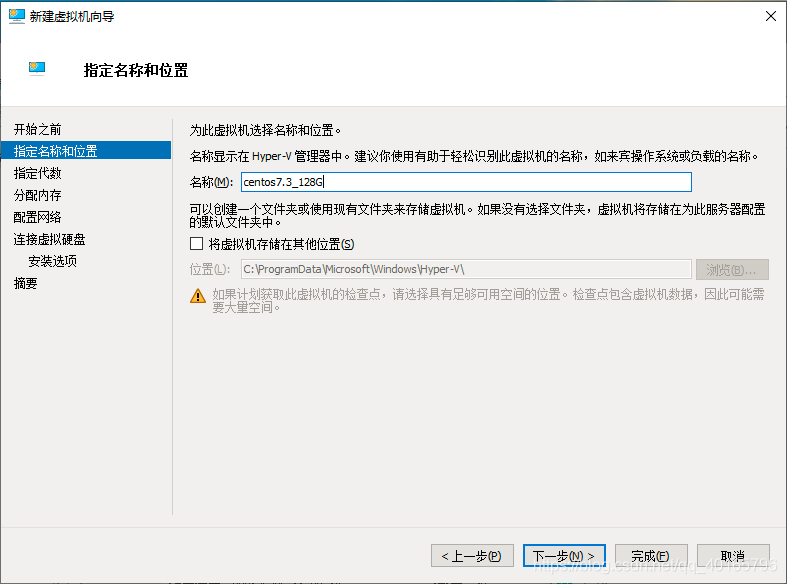Click the header virtual machine icon
The image size is (787, 584).
point(37,68)
